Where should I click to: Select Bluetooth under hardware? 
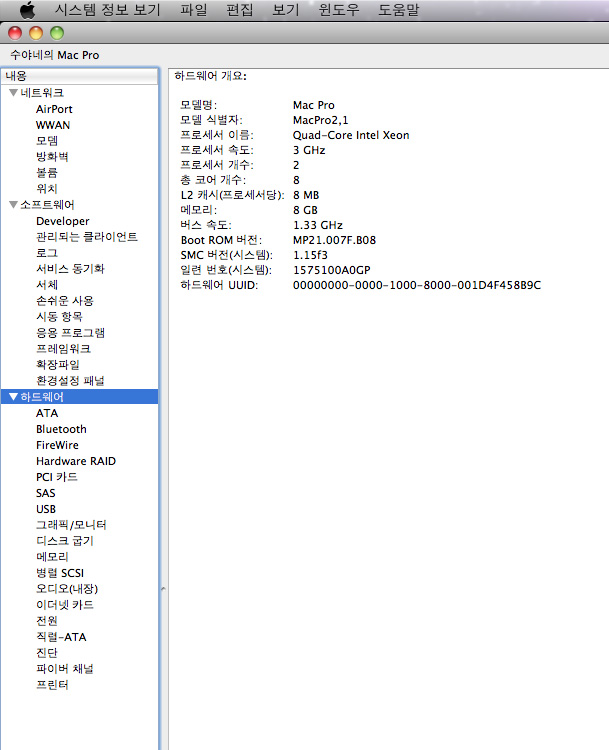point(61,429)
